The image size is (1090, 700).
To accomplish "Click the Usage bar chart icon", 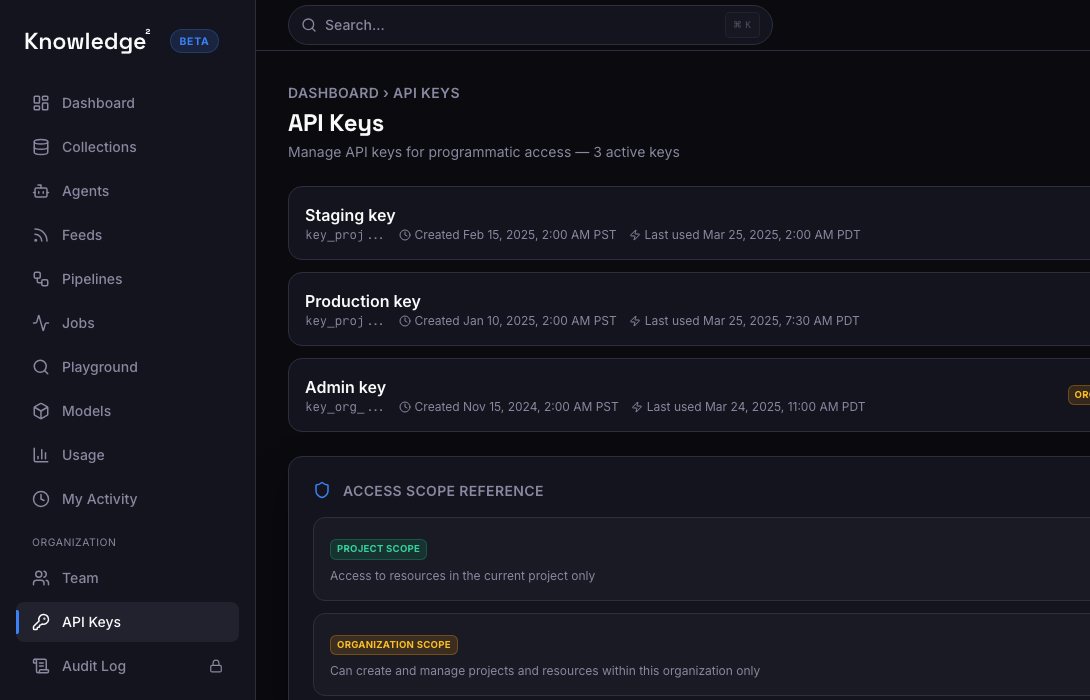I will pos(40,455).
